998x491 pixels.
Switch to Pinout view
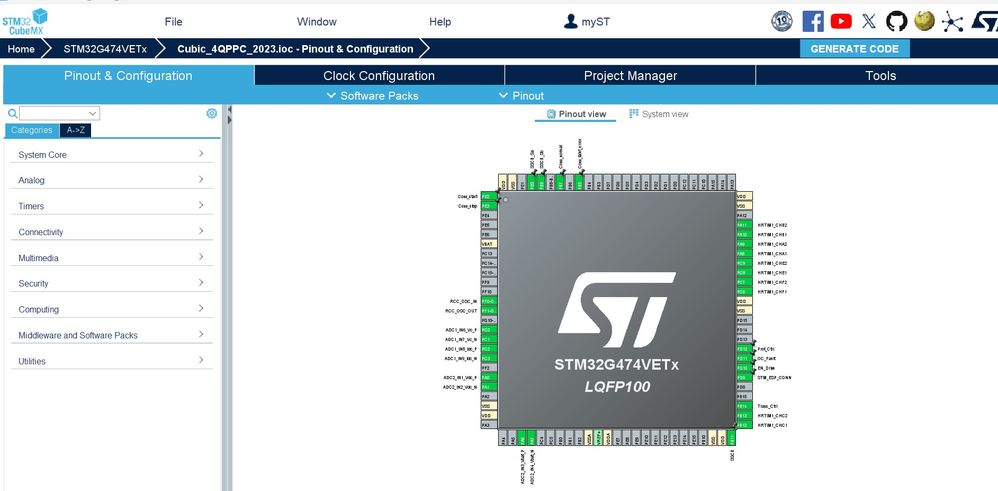click(x=576, y=114)
